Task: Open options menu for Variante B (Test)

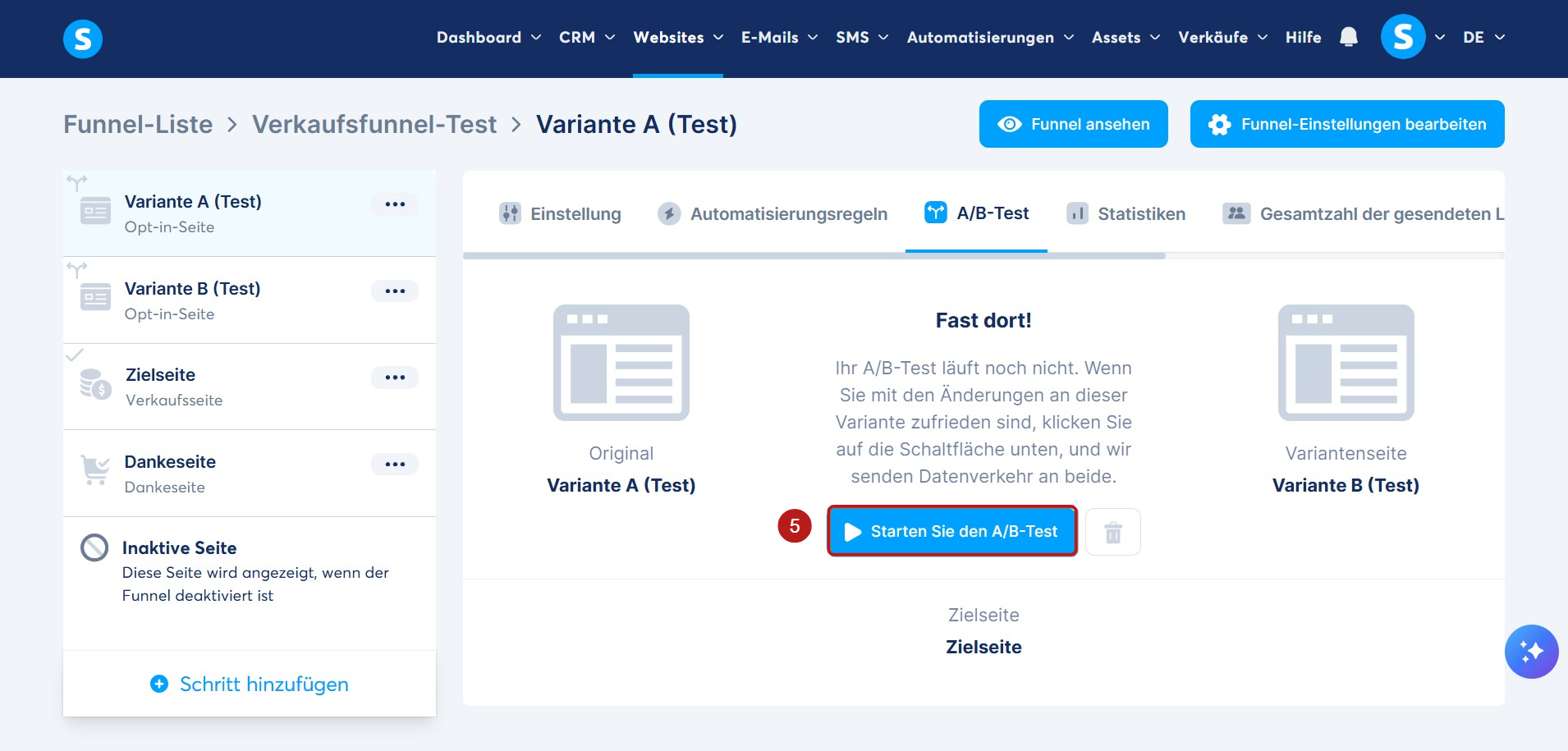Action: (x=395, y=291)
